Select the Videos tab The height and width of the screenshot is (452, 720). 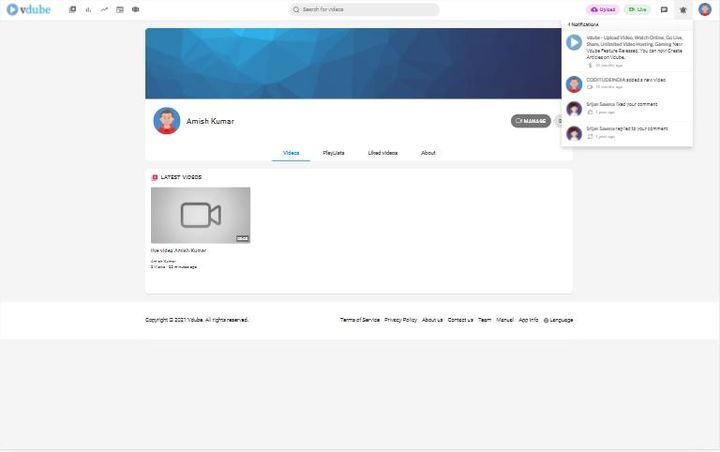[291, 153]
